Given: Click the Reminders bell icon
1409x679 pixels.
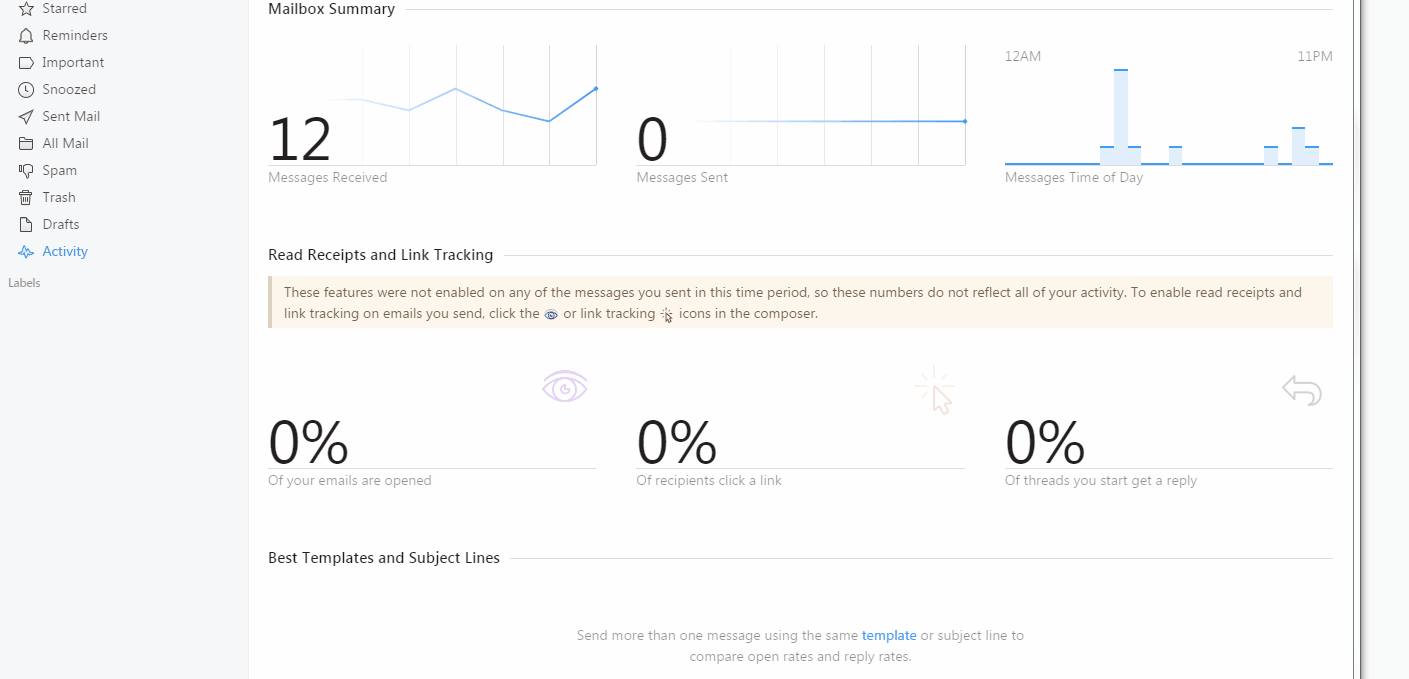Looking at the screenshot, I should 26,36.
